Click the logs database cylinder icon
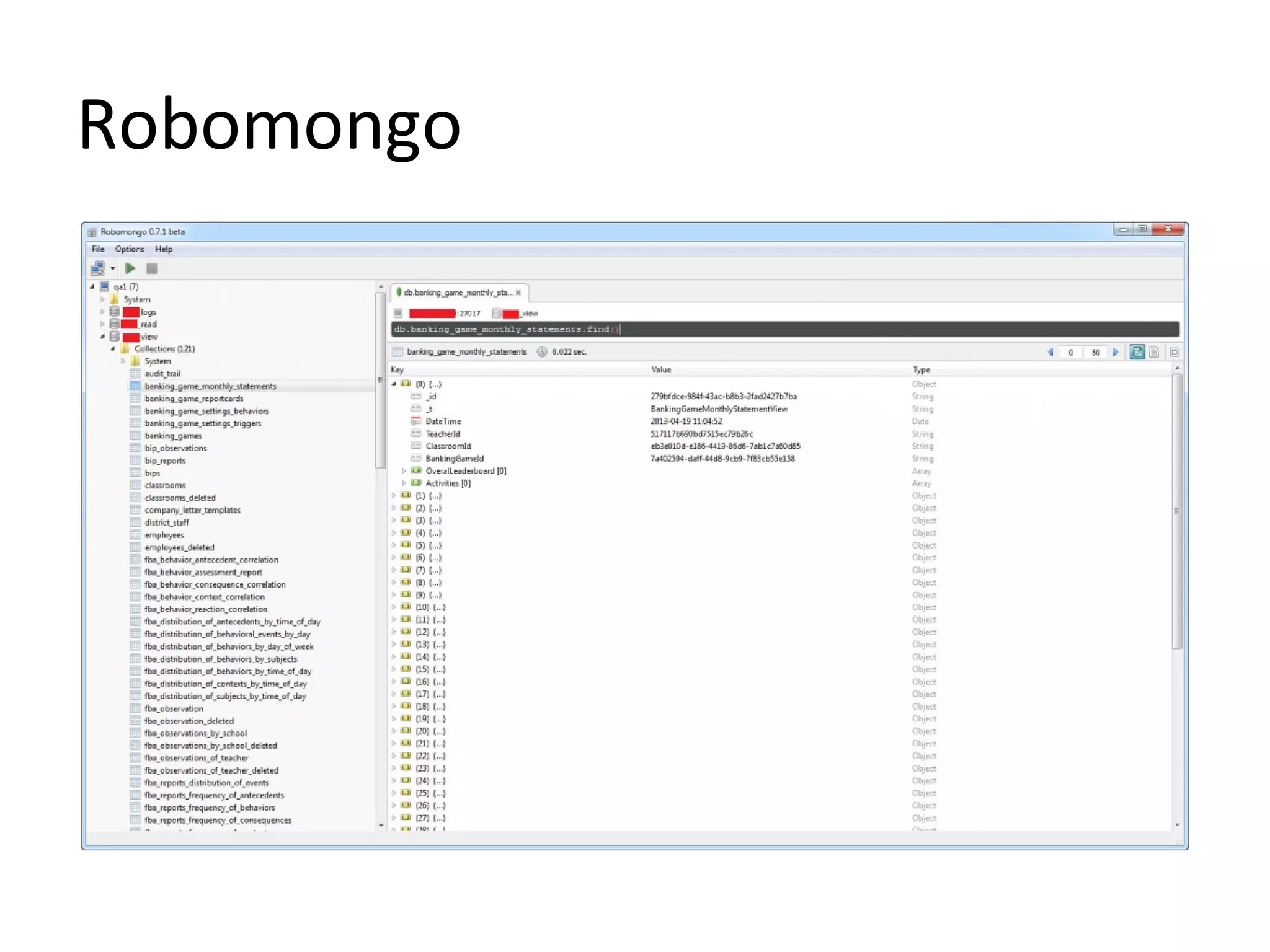 coord(115,312)
